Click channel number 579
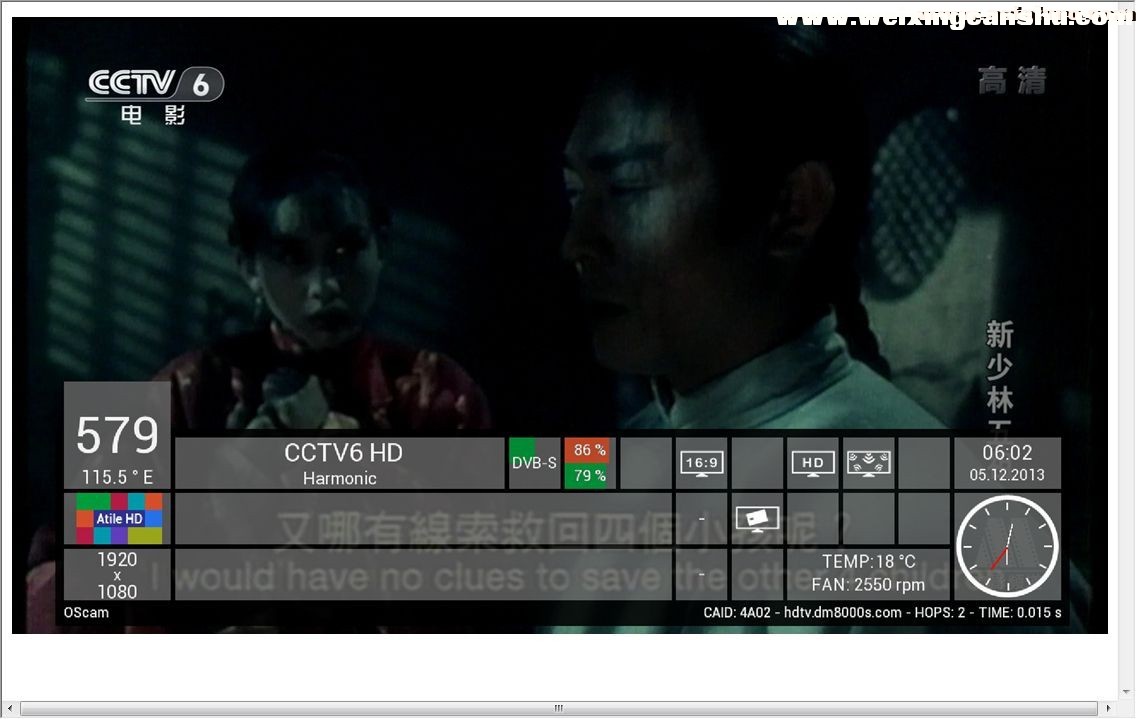This screenshot has width=1136, height=719. pyautogui.click(x=117, y=435)
